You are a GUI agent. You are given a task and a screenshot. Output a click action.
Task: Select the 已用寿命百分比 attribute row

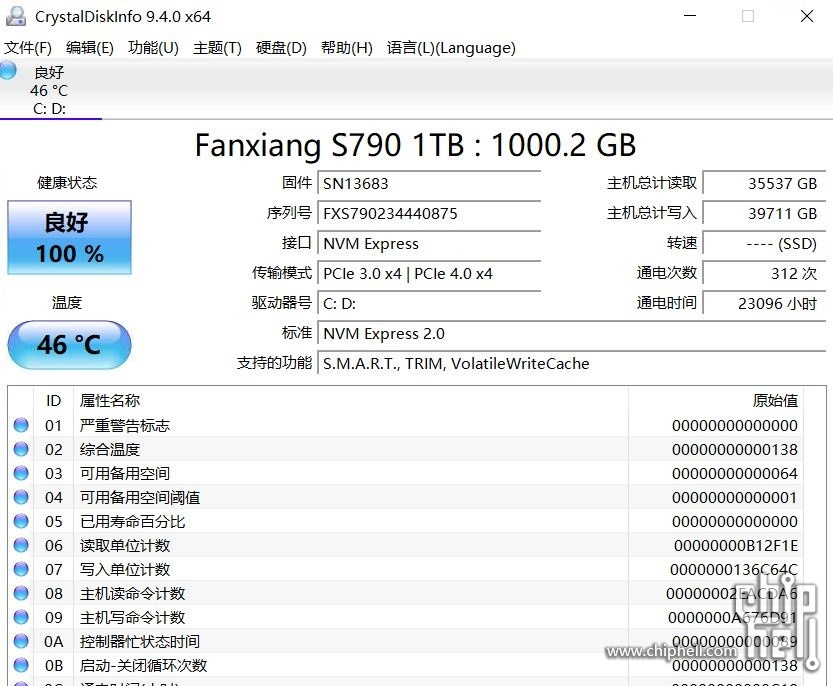click(406, 521)
